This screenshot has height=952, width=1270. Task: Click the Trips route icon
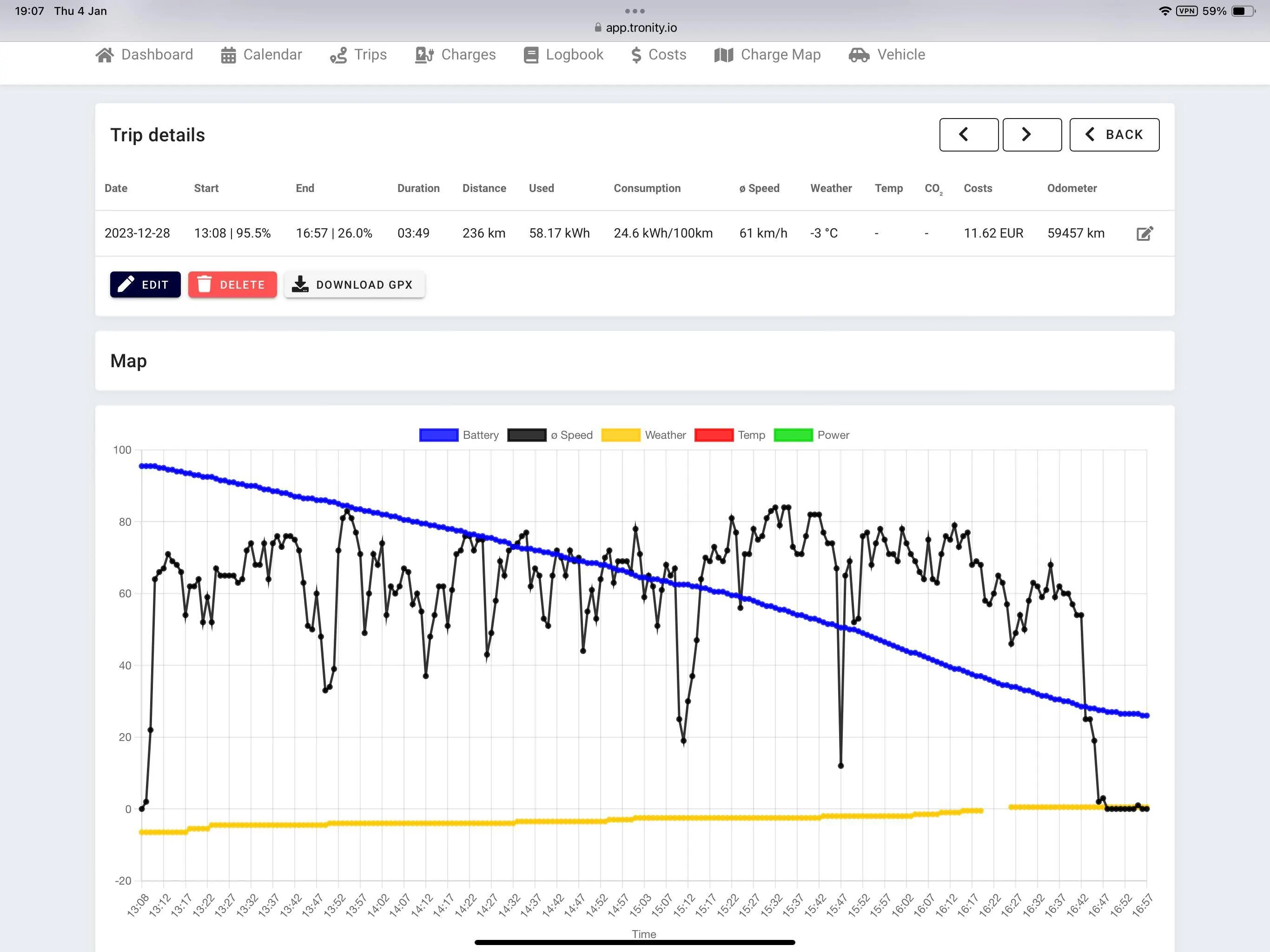(338, 55)
